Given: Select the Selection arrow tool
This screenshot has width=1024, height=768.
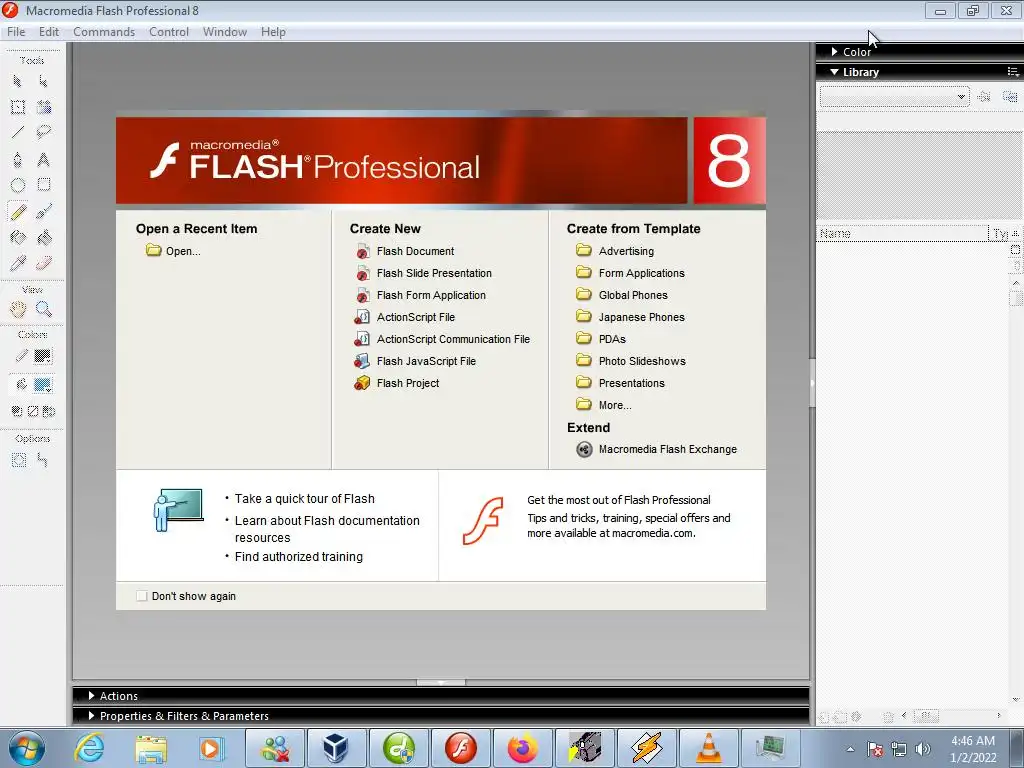Looking at the screenshot, I should pos(18,81).
